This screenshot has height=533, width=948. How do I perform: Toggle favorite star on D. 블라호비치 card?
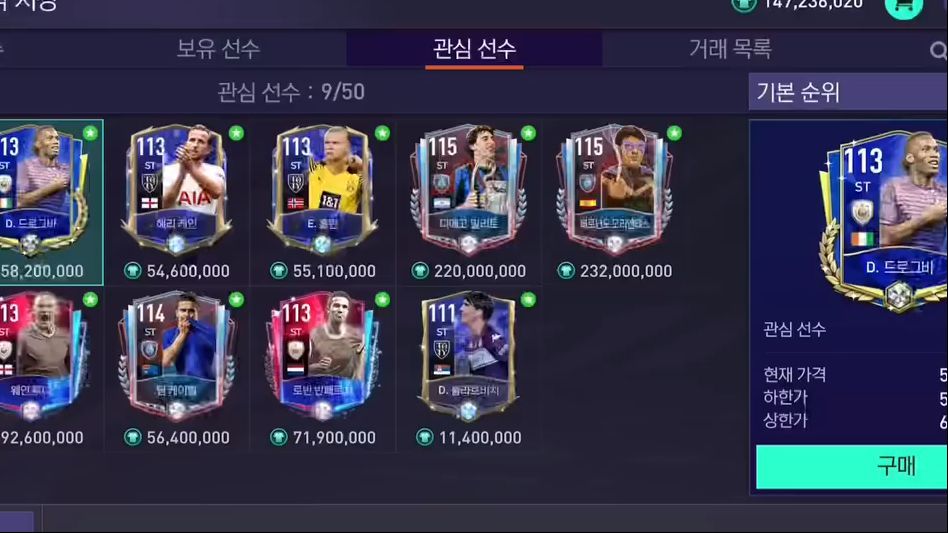coord(528,299)
